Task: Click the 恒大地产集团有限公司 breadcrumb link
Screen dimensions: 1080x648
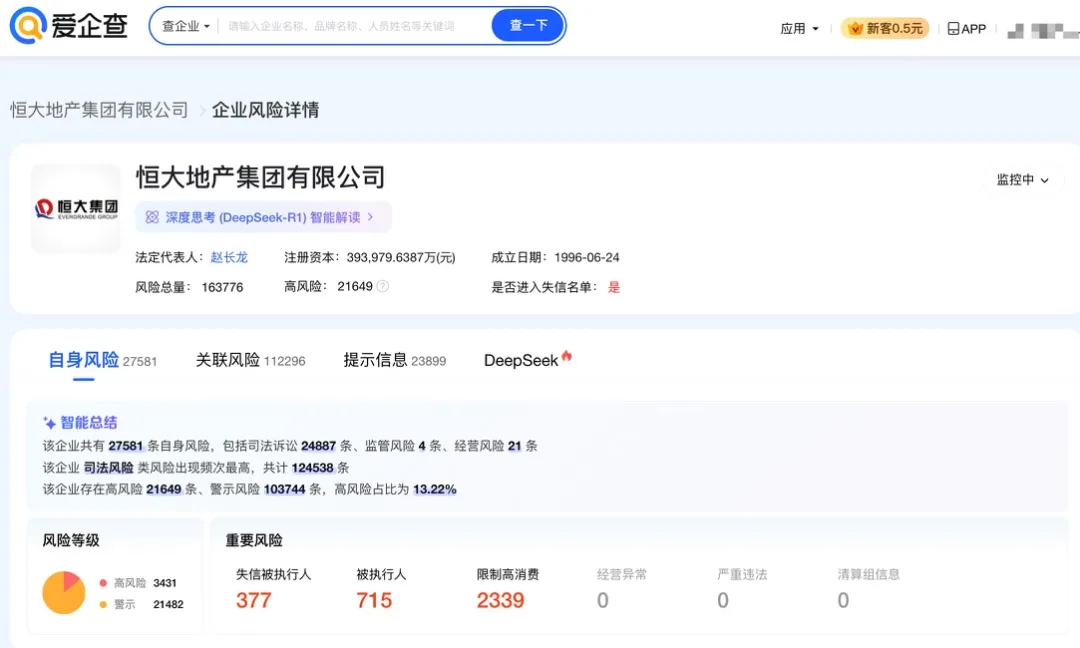Action: pyautogui.click(x=99, y=110)
